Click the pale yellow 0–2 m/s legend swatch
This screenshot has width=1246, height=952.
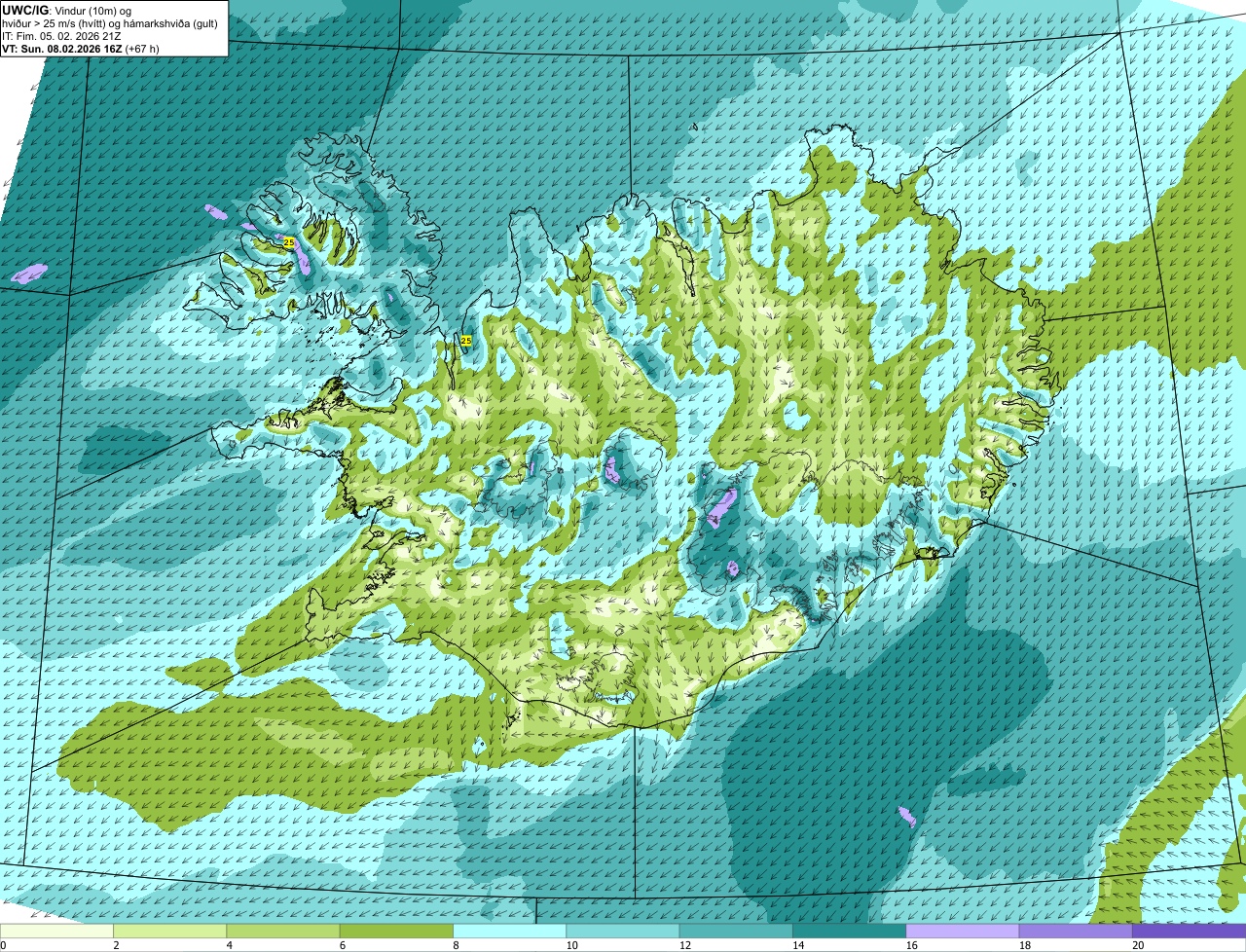pos(56,932)
